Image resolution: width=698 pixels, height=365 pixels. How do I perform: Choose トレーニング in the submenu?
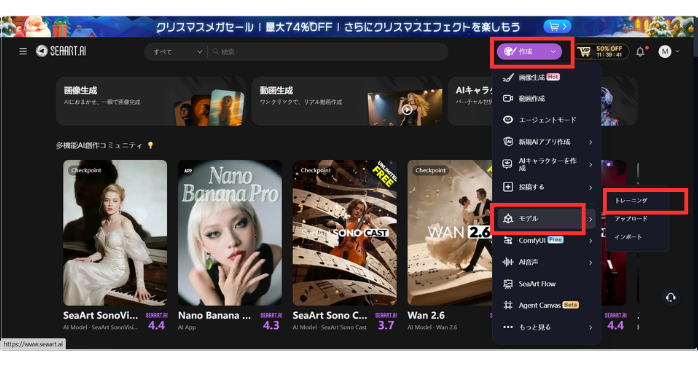pos(631,200)
